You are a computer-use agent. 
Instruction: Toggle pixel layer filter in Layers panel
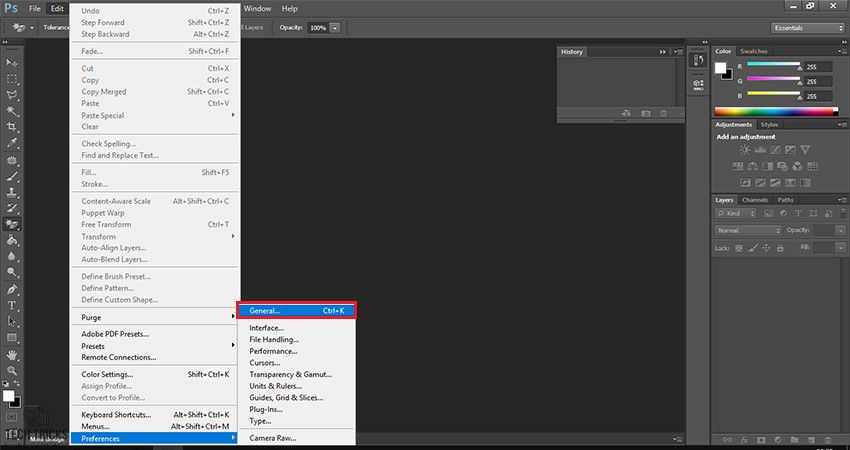[767, 214]
